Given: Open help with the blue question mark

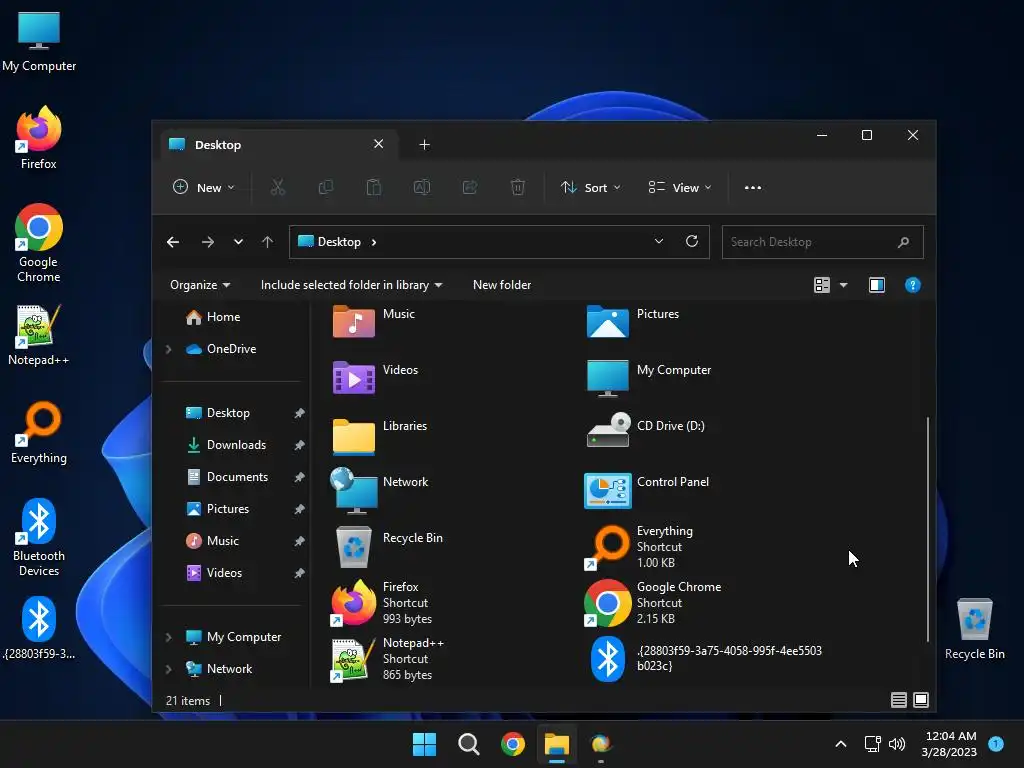Looking at the screenshot, I should tap(912, 285).
